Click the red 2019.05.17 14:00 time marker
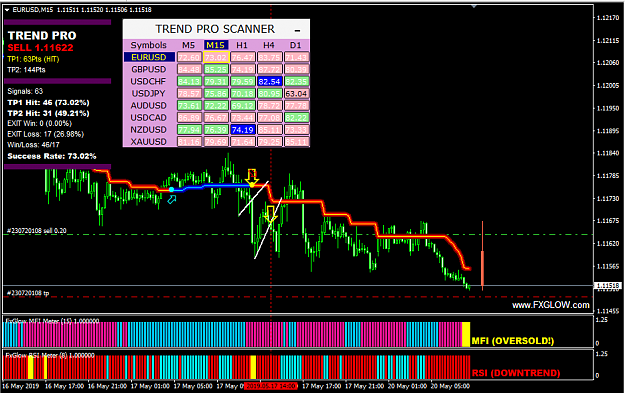 click(x=270, y=386)
